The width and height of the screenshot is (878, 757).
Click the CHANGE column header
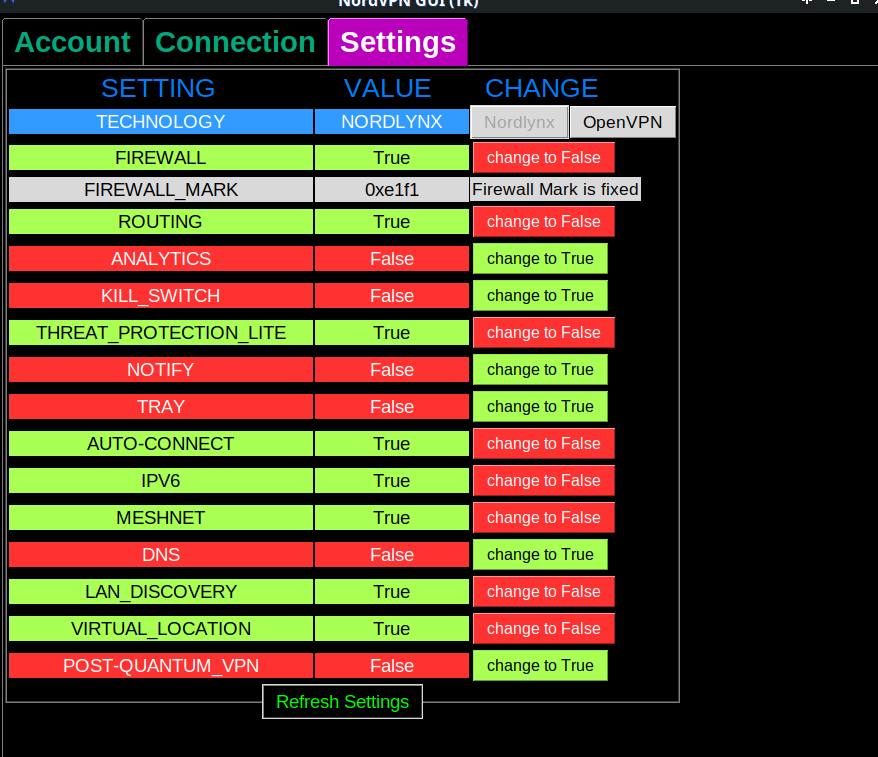tap(541, 88)
